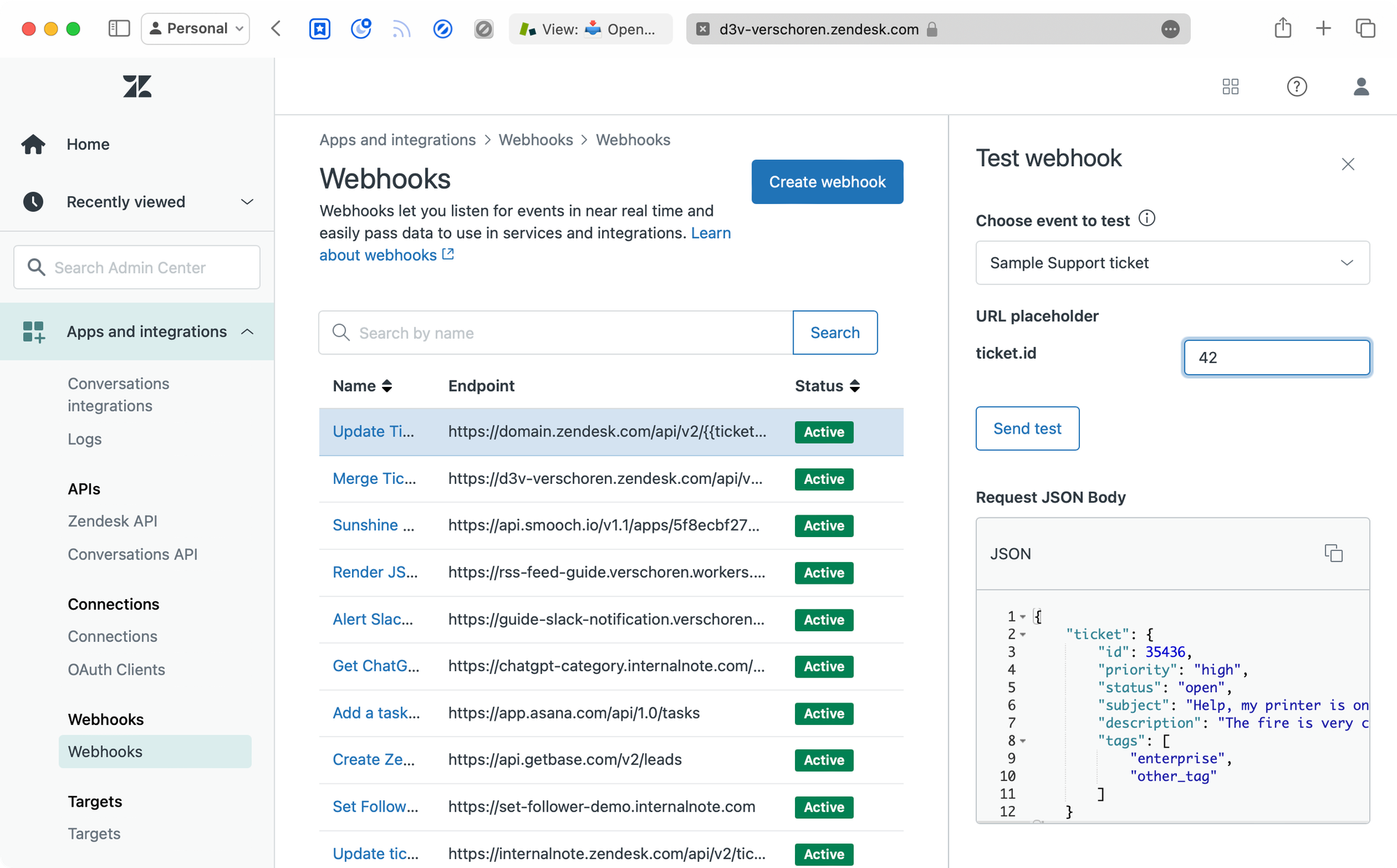Screen dimensions: 1397x868
Task: Click the Create webhook button
Action: (x=827, y=182)
